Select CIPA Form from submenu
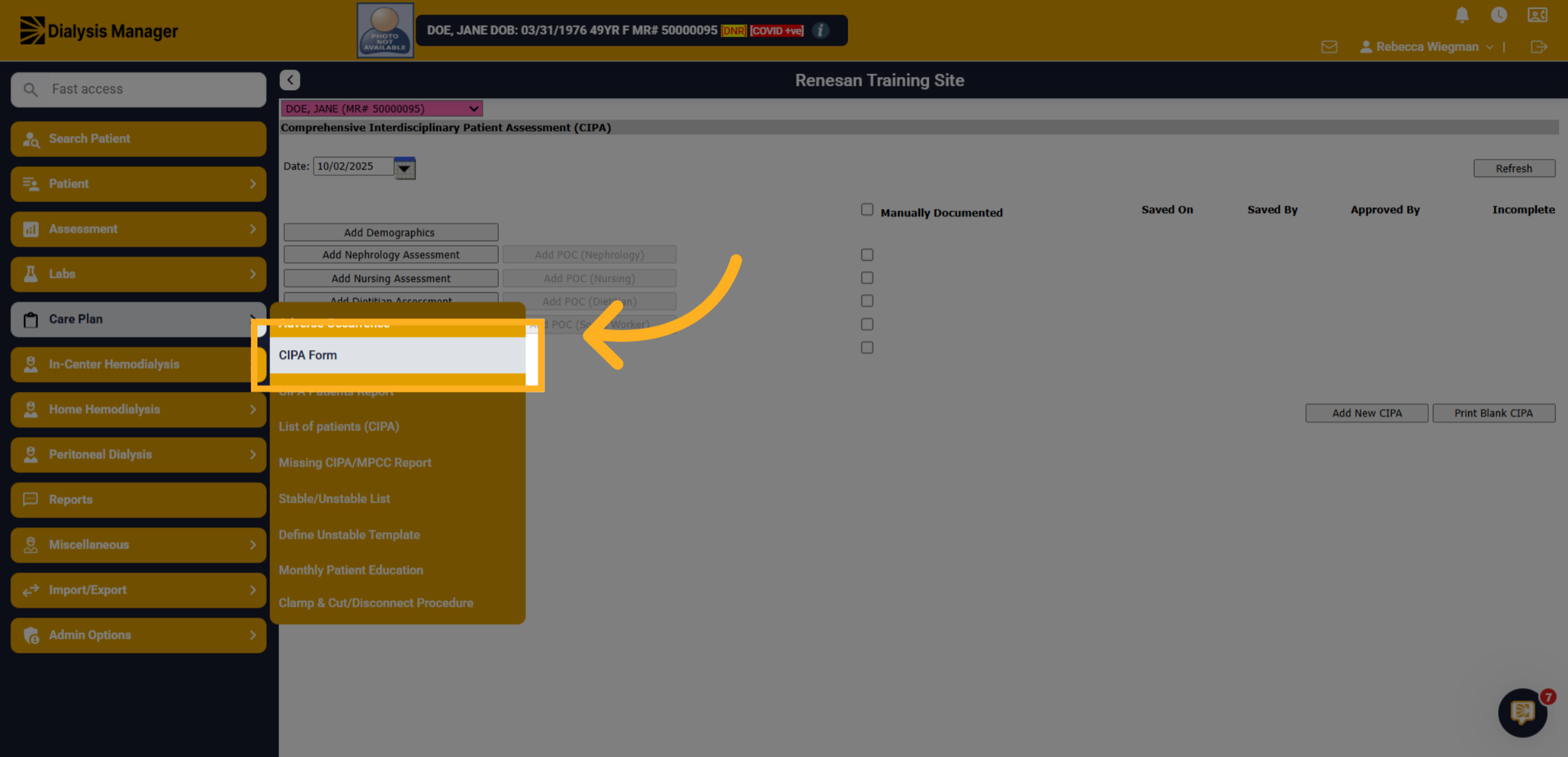This screenshot has width=1568, height=757. tap(398, 355)
